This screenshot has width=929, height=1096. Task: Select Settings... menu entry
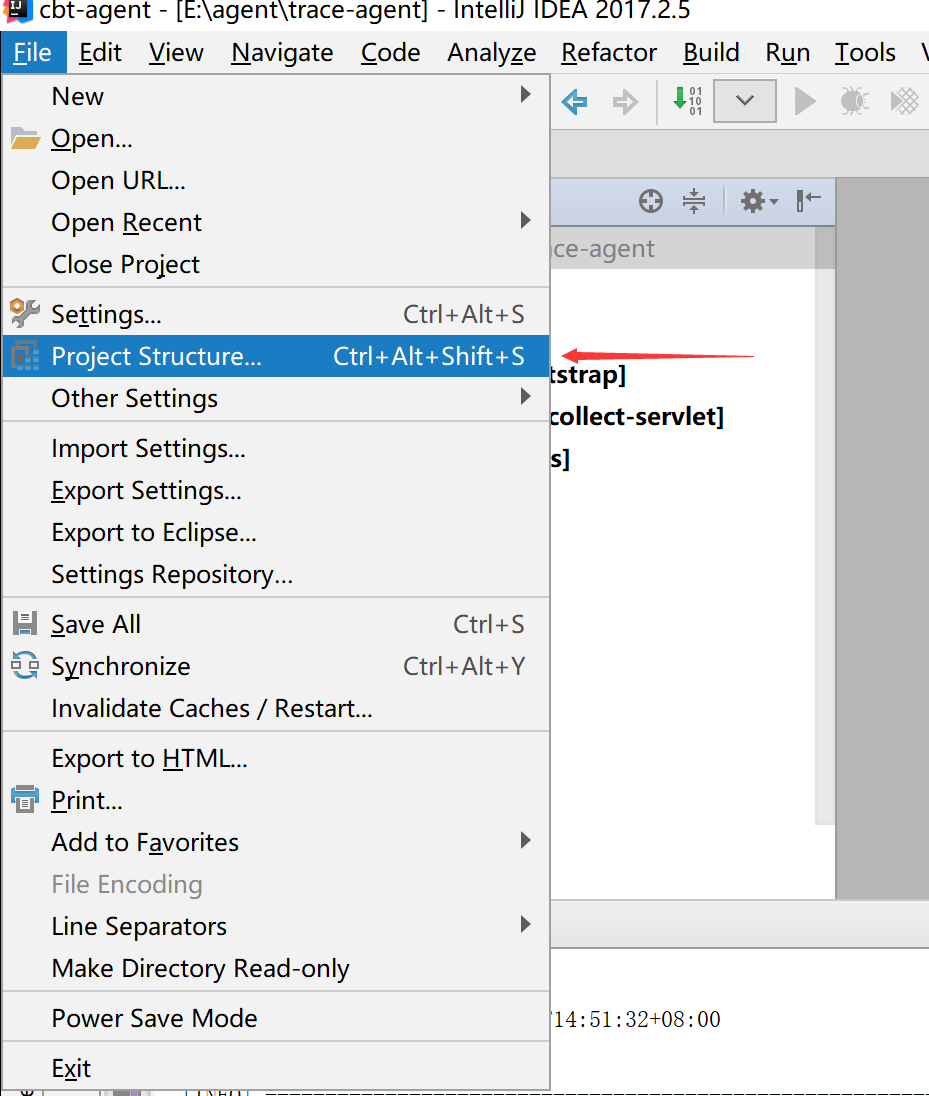[276, 314]
